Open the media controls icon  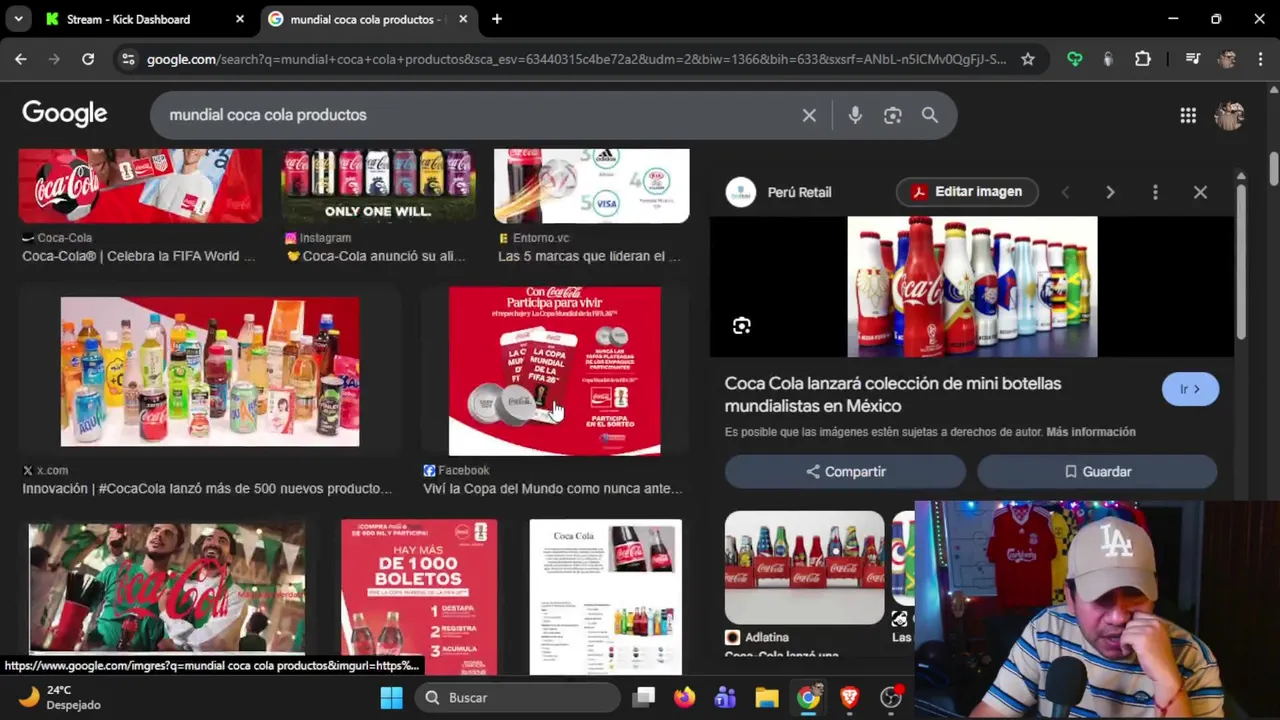[1192, 59]
